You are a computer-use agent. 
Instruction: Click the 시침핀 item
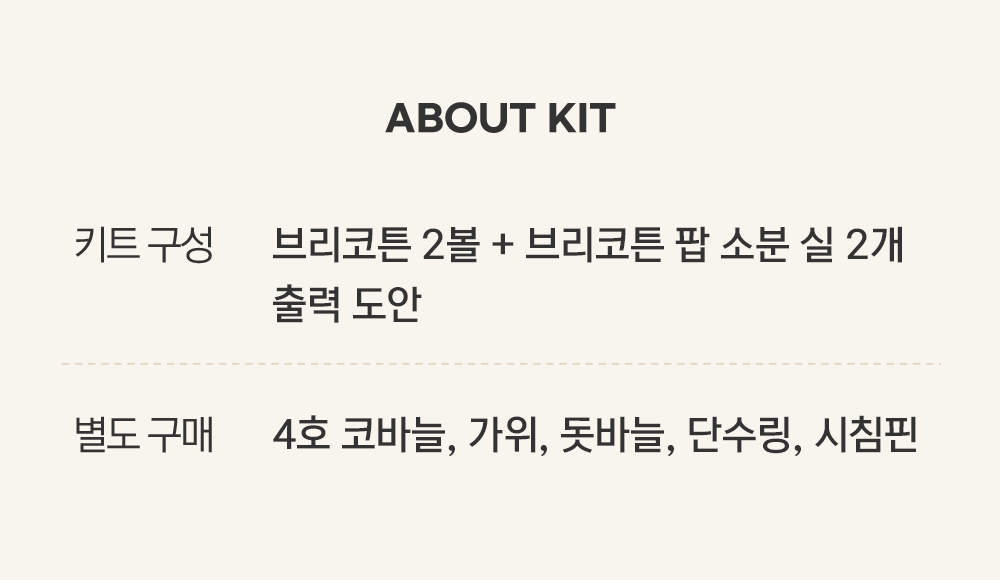[x=866, y=436]
